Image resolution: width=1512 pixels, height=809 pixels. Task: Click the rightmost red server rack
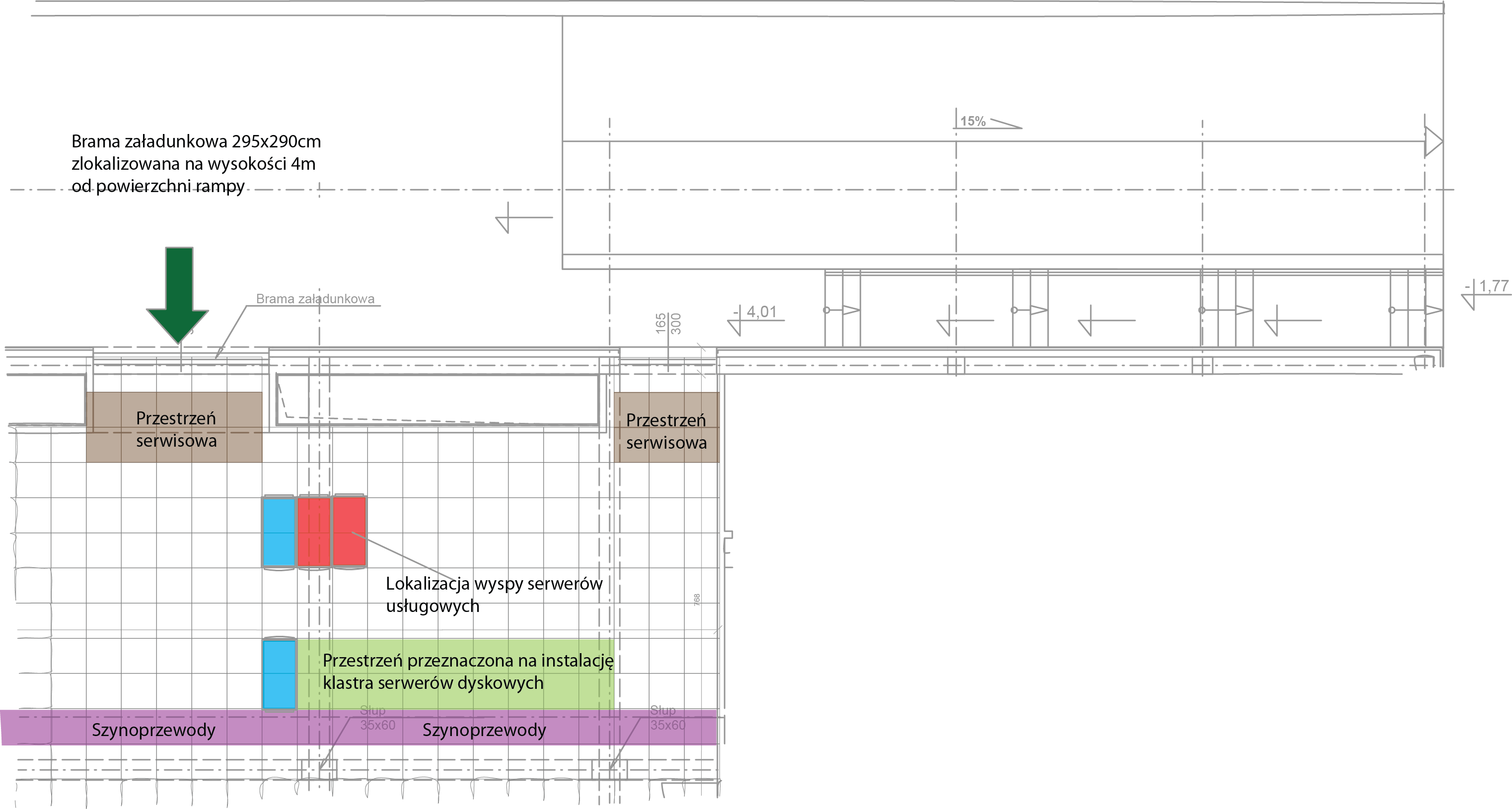pyautogui.click(x=350, y=532)
